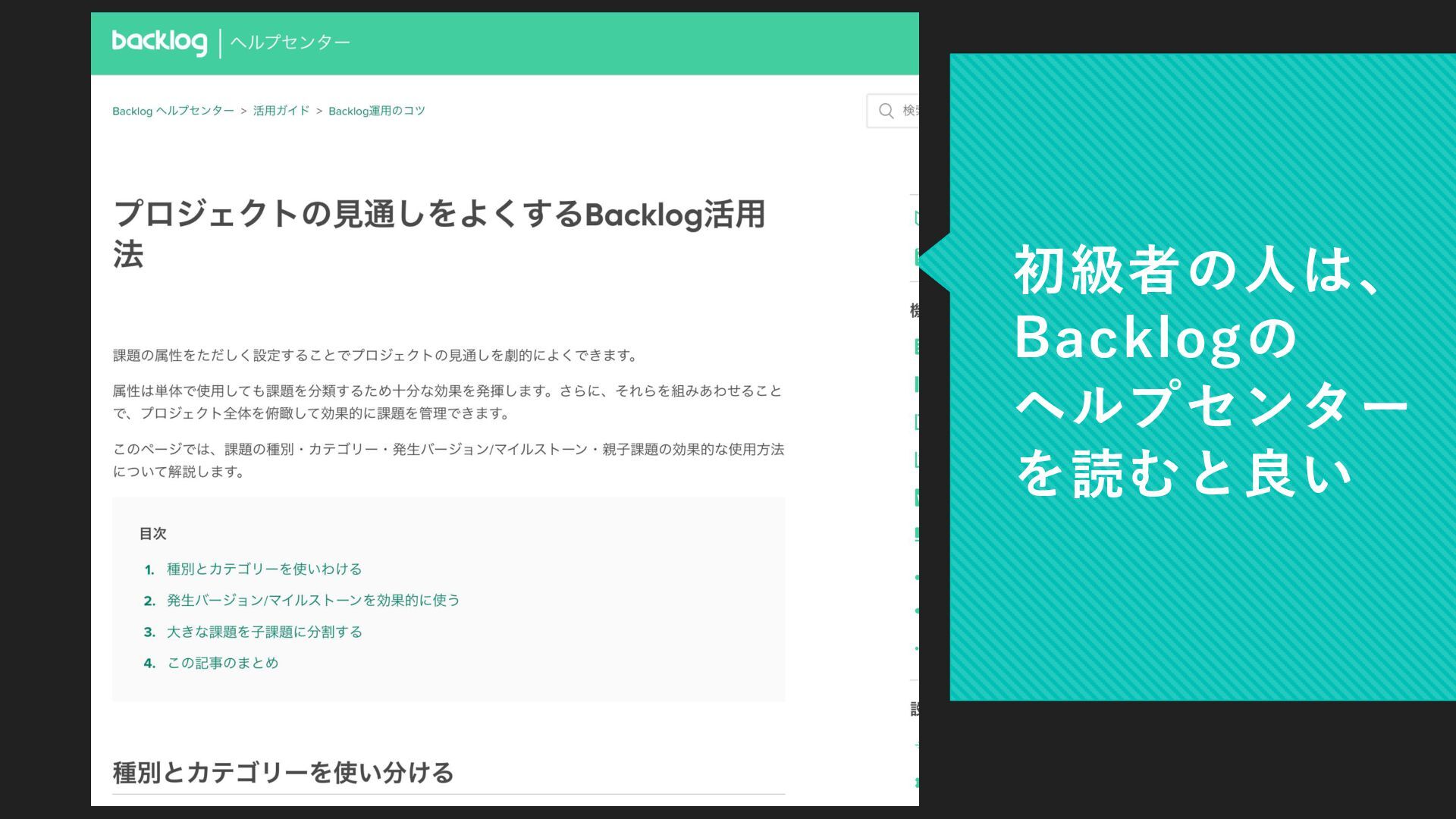
Task: Jump to 発生バージョン/マイルストーンを効果的に使う section
Action: pyautogui.click(x=313, y=600)
